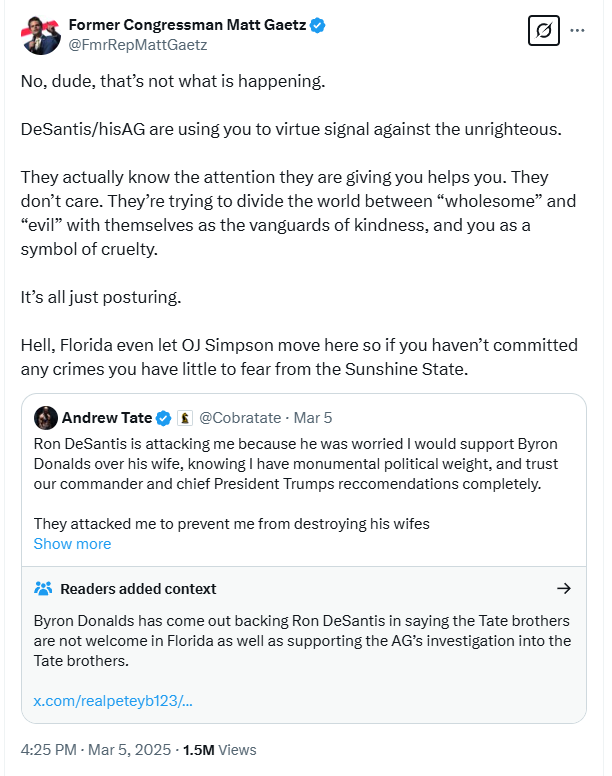Image resolution: width=612 pixels, height=776 pixels.
Task: Click Matt Gaetz's profile avatar
Action: click(x=40, y=35)
